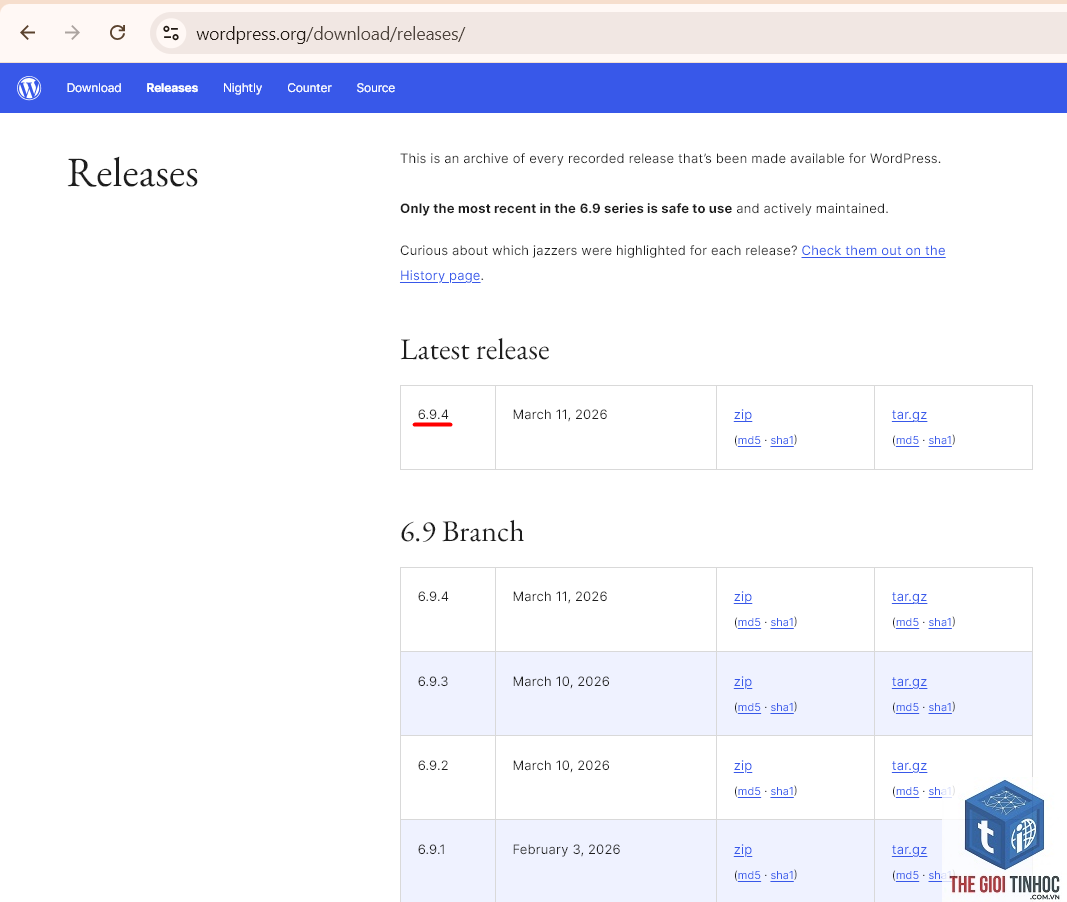Click the March 11, 2026 date in Latest release
Viewport: 1067px width, 902px height.
tap(559, 415)
